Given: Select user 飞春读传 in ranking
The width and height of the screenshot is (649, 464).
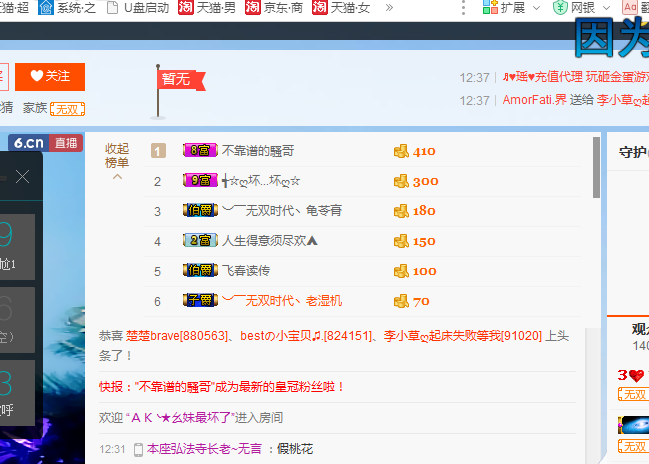Looking at the screenshot, I should click(246, 271).
